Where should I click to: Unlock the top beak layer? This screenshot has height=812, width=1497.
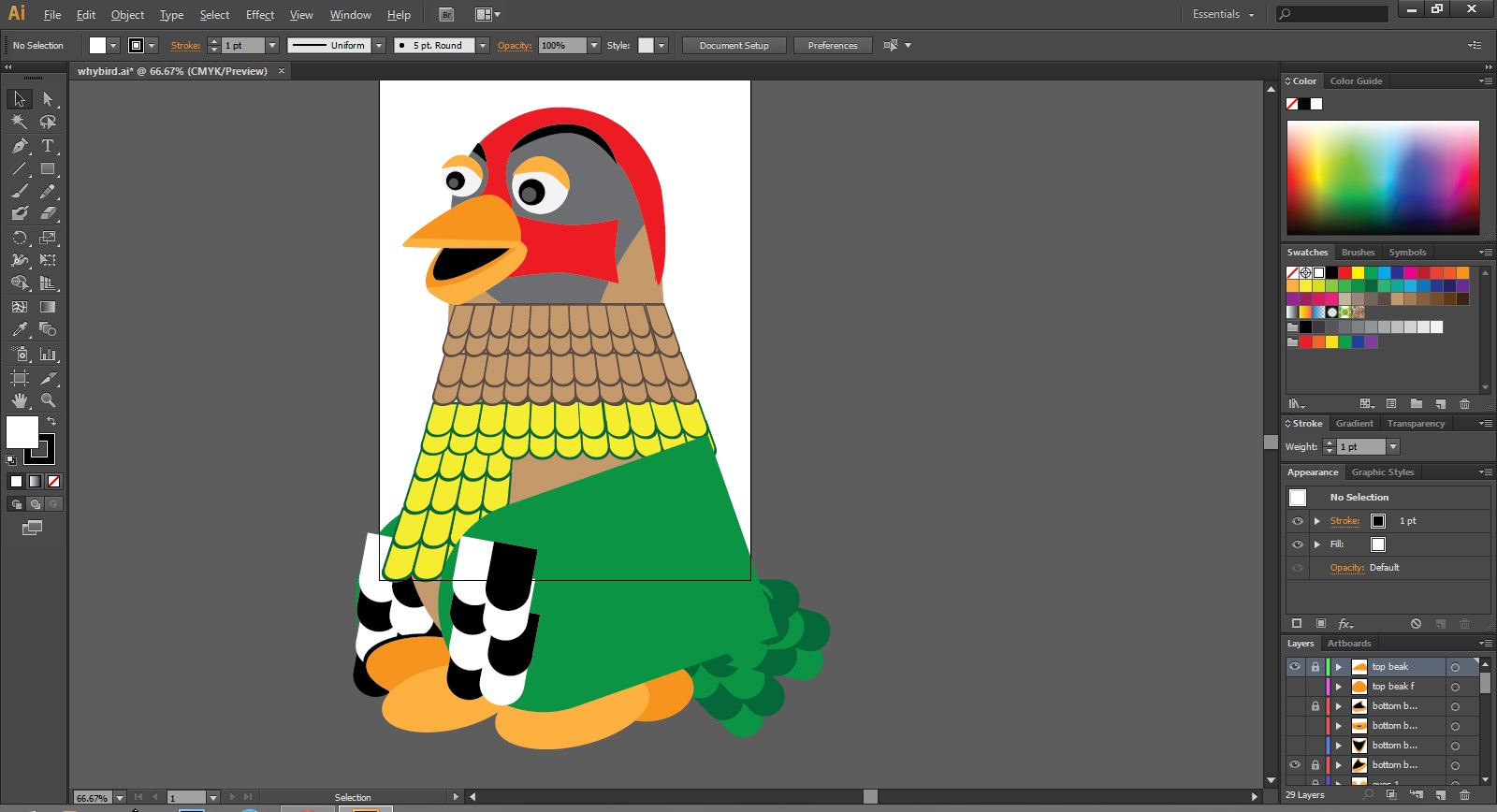1315,667
